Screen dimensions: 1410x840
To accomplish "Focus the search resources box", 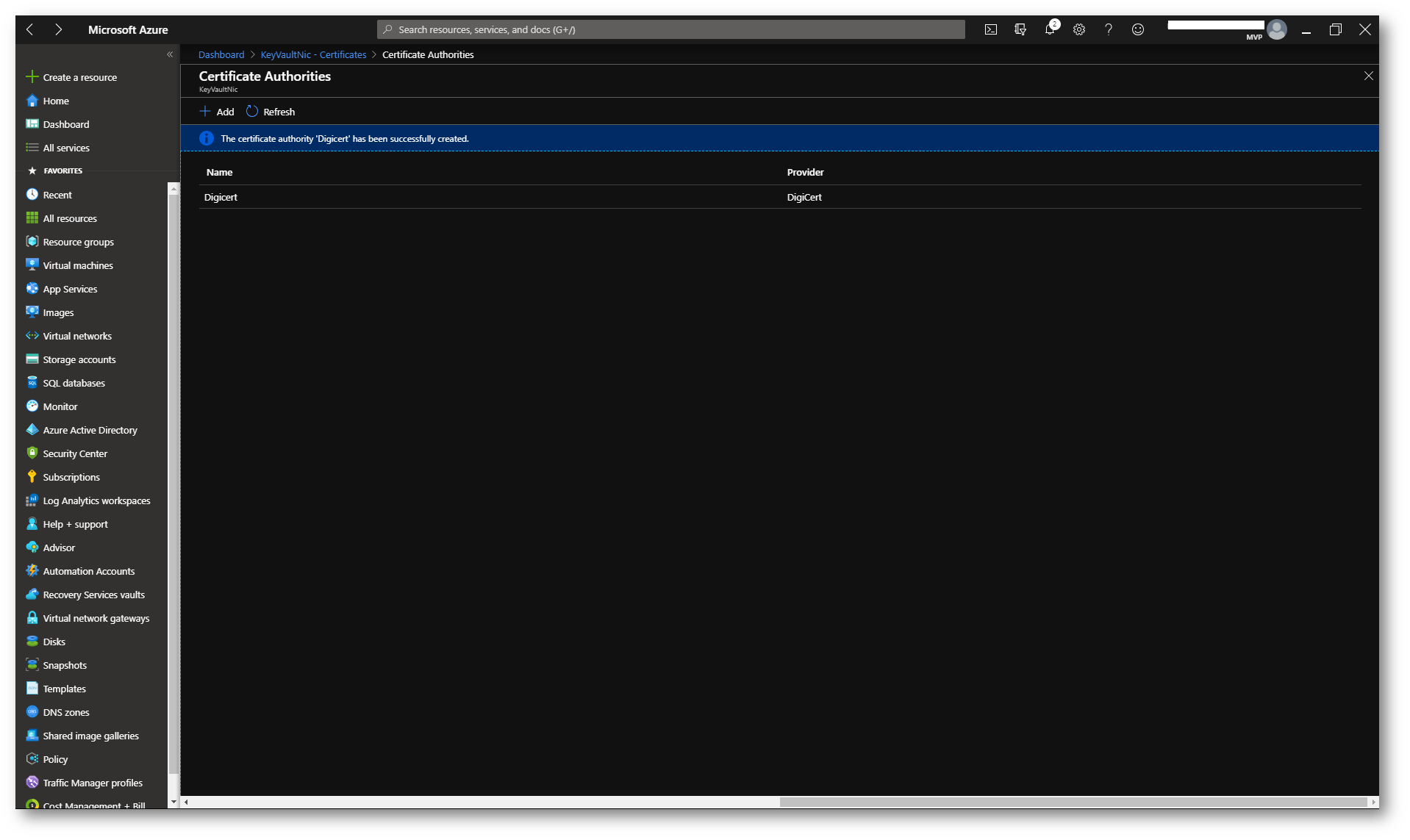I will [670, 29].
